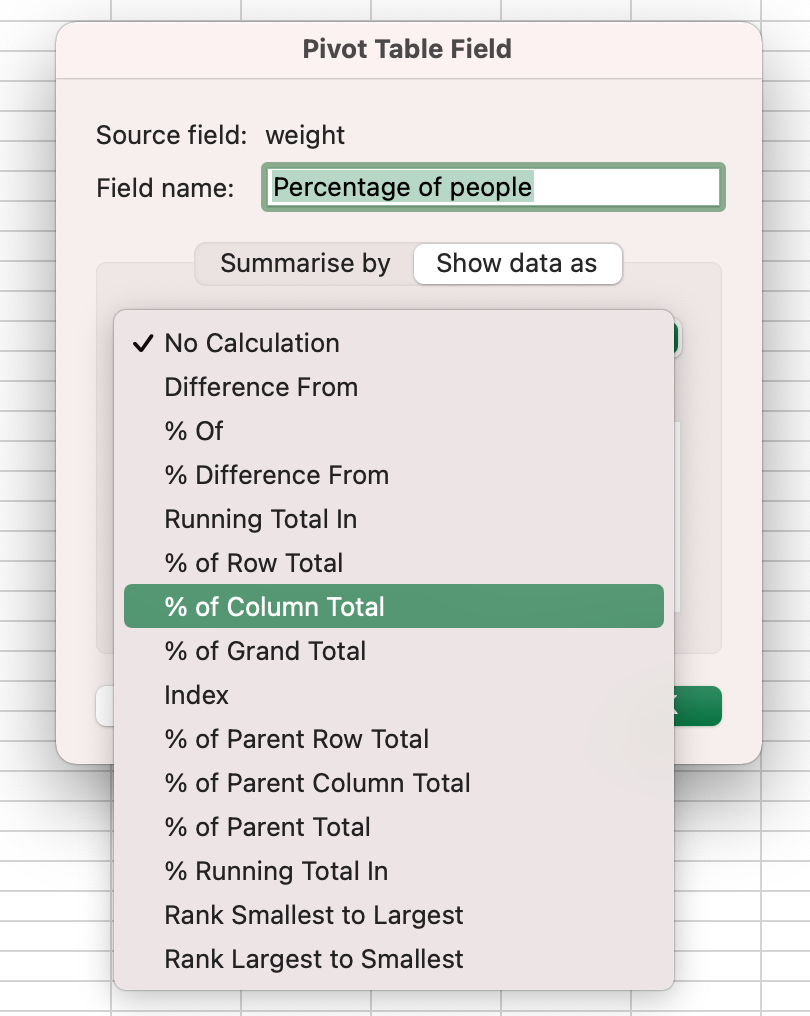This screenshot has width=810, height=1016.
Task: Choose Rank Smallest to Largest
Action: tap(314, 915)
